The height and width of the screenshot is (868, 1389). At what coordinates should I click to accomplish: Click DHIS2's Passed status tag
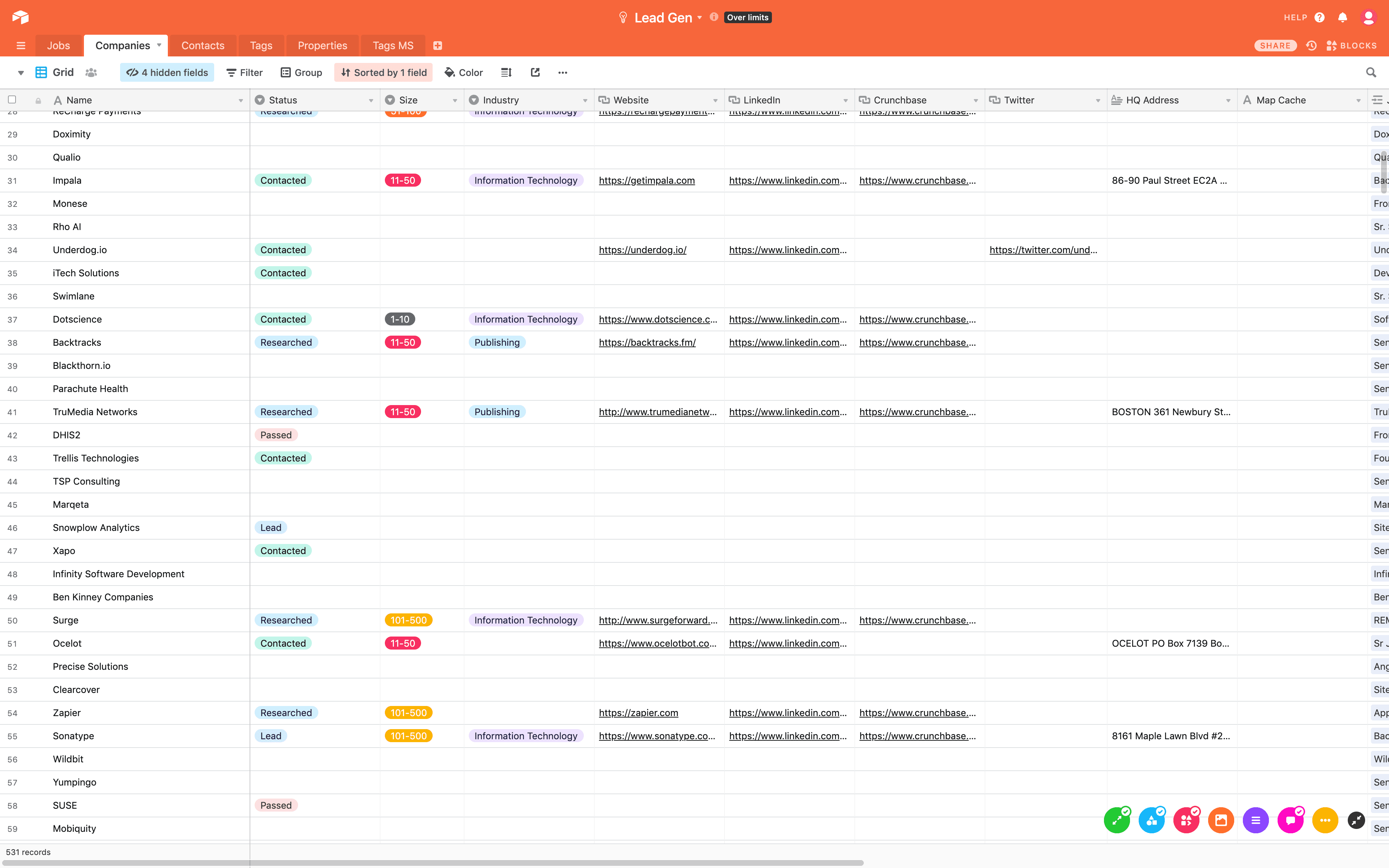point(276,435)
